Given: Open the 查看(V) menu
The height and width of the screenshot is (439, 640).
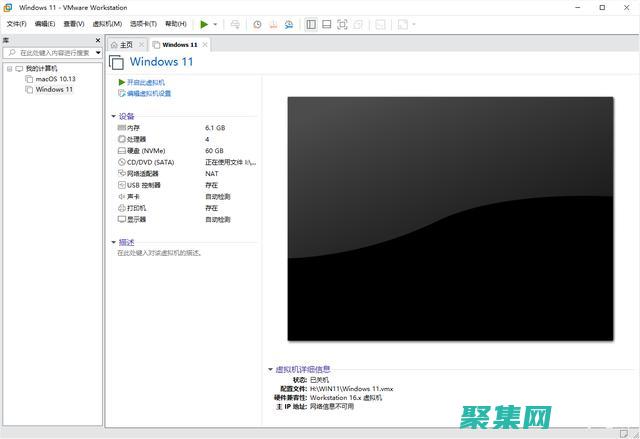Looking at the screenshot, I should tap(73, 24).
